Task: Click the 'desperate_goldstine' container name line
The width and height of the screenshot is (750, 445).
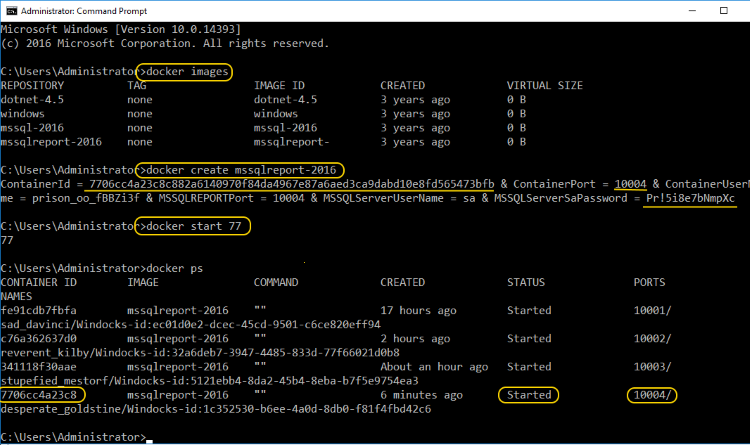Action: point(216,409)
